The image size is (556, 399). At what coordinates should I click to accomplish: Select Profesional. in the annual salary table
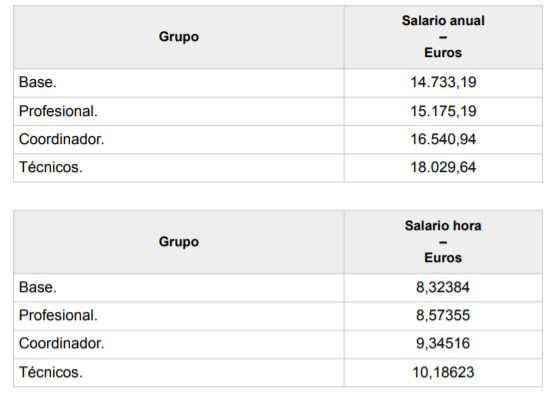click(x=58, y=111)
